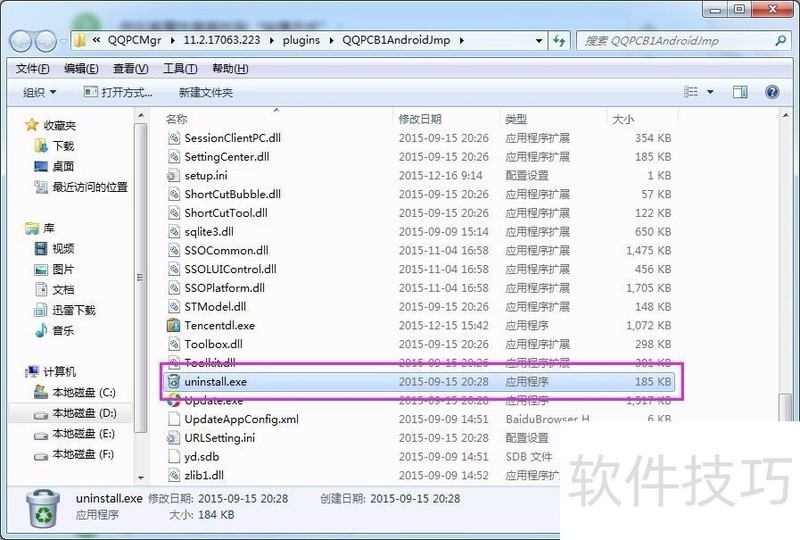Click the Local Disk (C:) drive icon
Image resolution: width=800 pixels, height=540 pixels.
tap(41, 392)
